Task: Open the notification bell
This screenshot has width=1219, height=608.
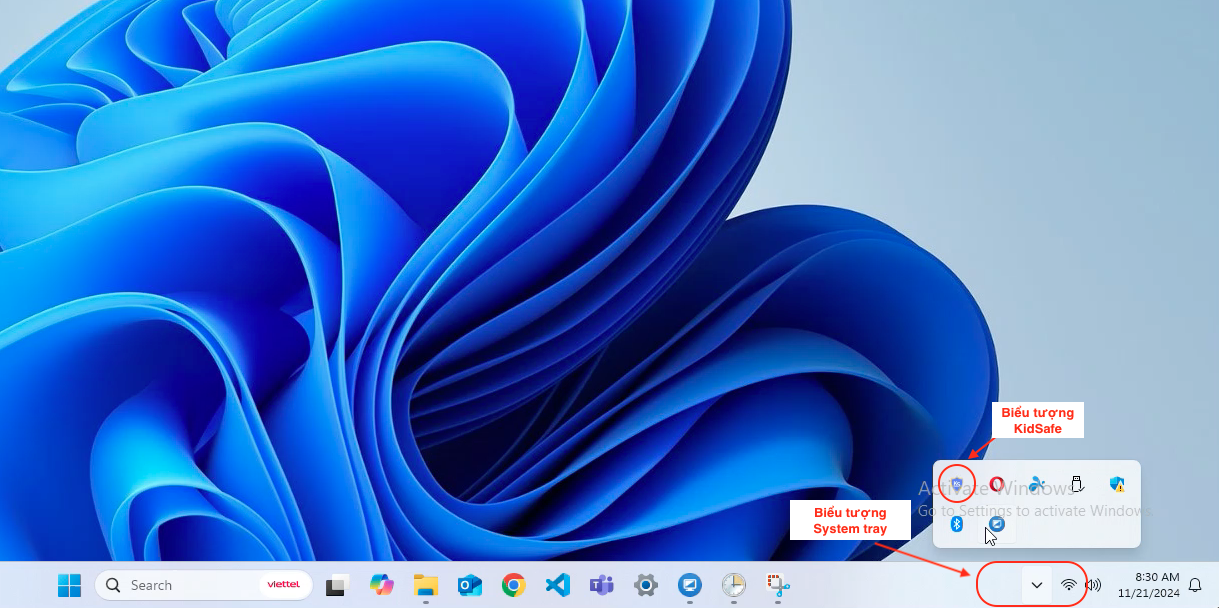Action: pos(1195,585)
